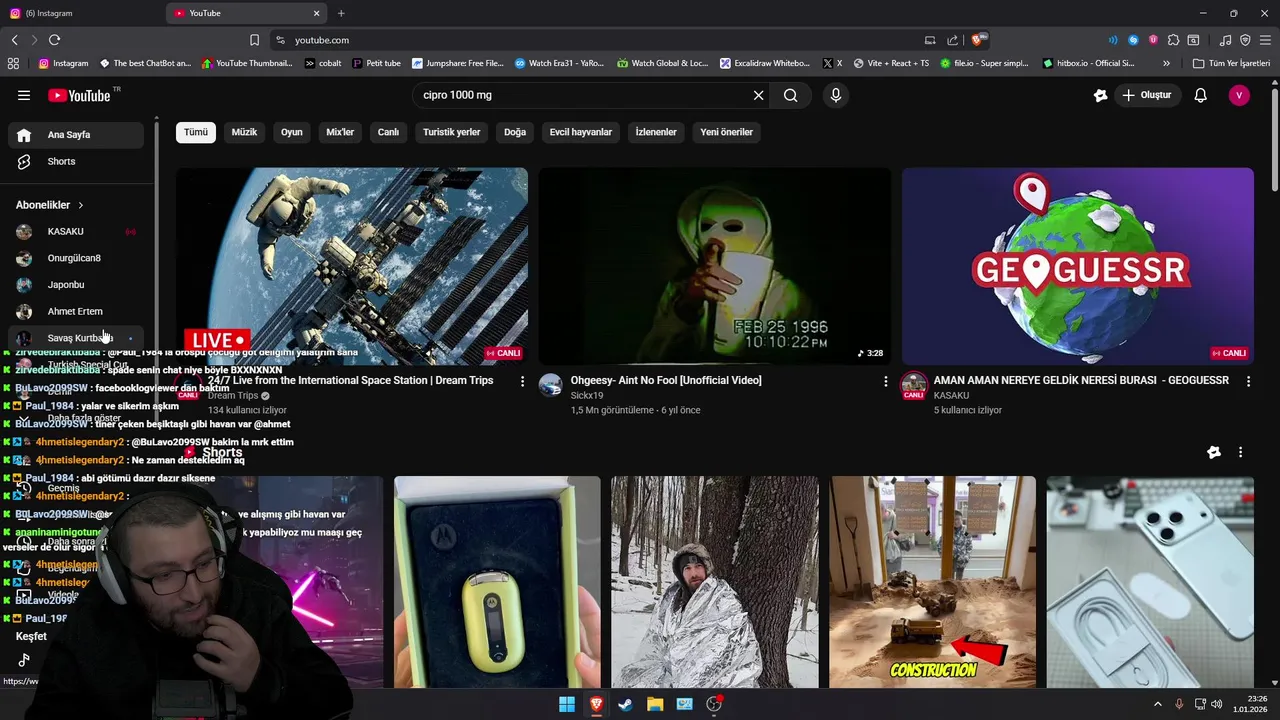Viewport: 1280px width, 720px height.
Task: Select the Yeni öneriler filter chip
Action: coord(727,132)
